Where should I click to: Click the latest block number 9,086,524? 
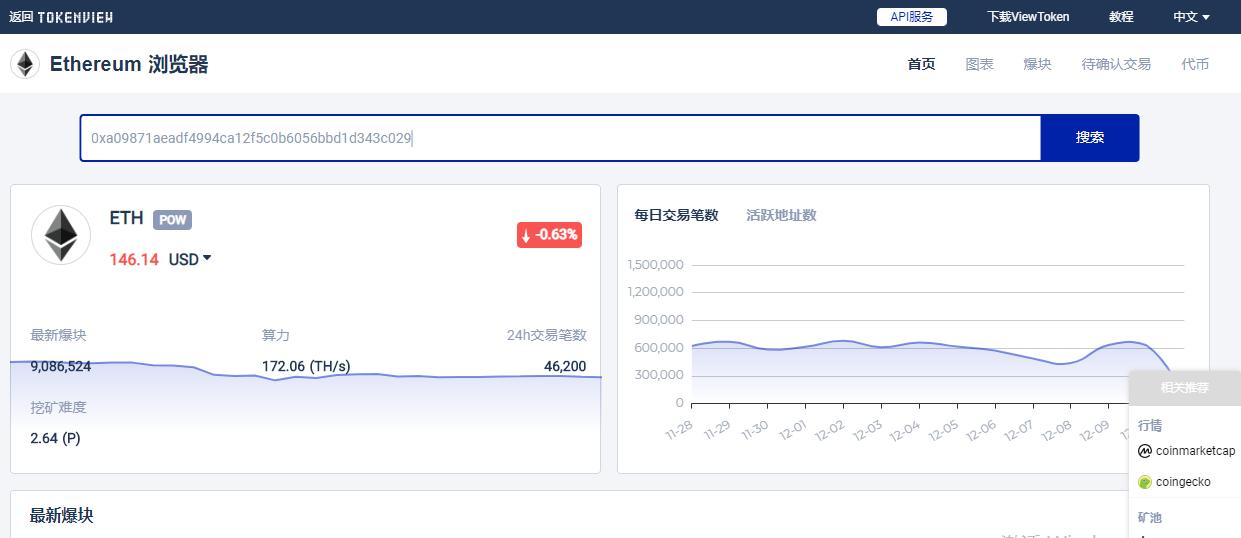[61, 367]
